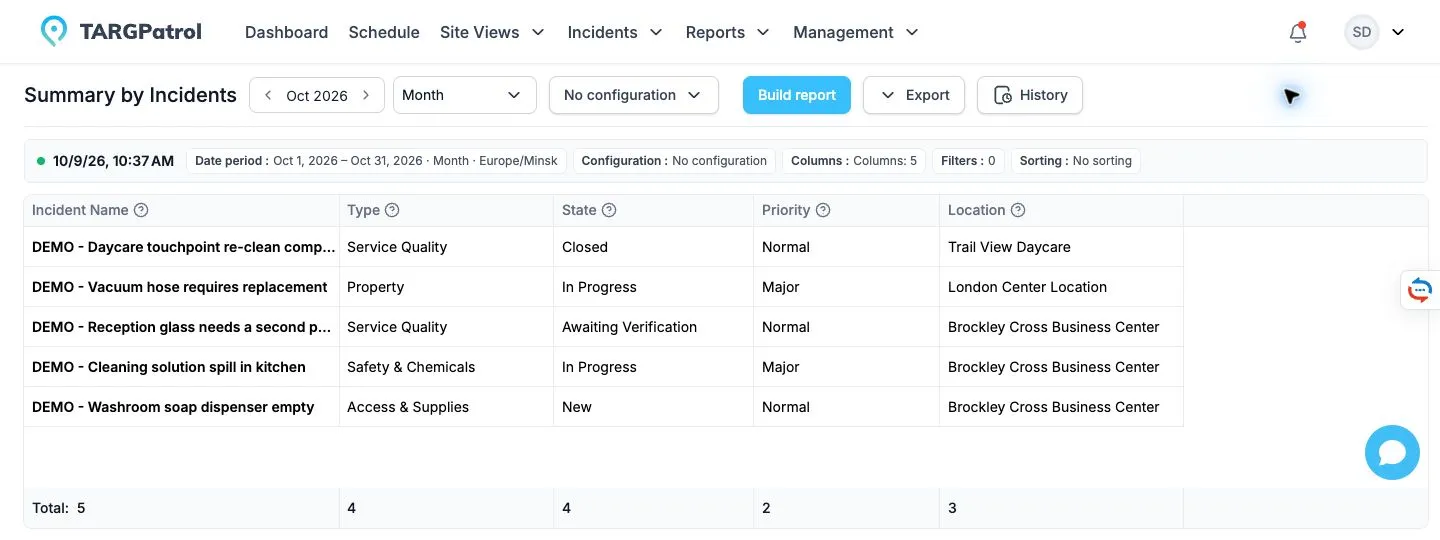Screen dimensions: 1440x540
Task: Expand the Site Views menu
Action: 492,32
